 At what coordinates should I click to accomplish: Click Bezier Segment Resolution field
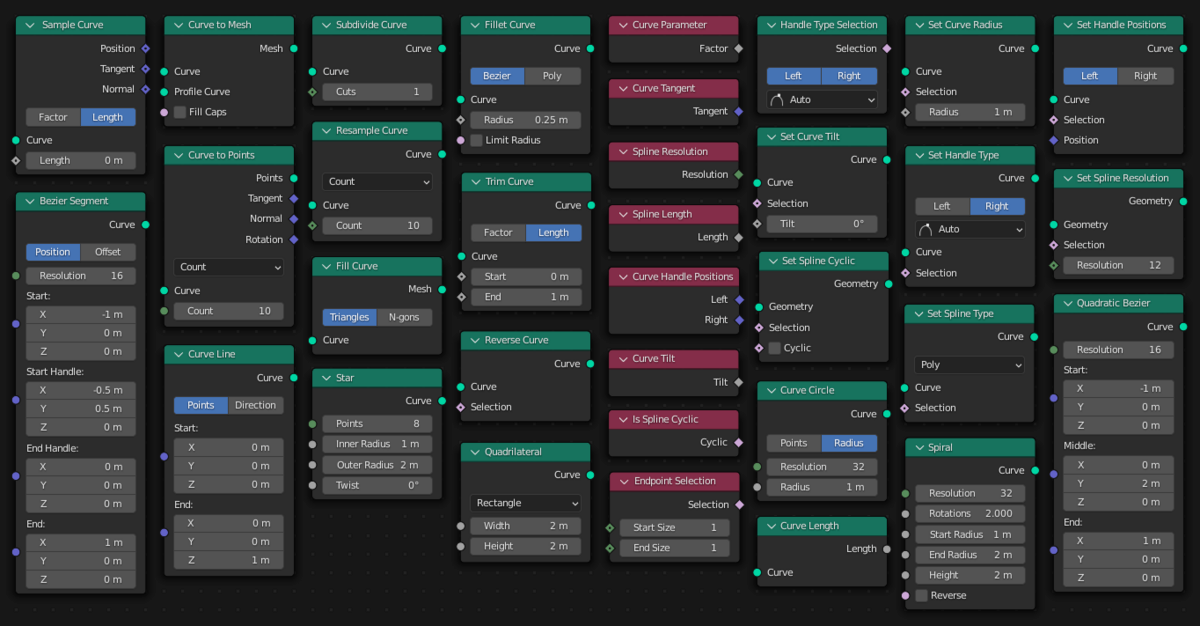81,276
